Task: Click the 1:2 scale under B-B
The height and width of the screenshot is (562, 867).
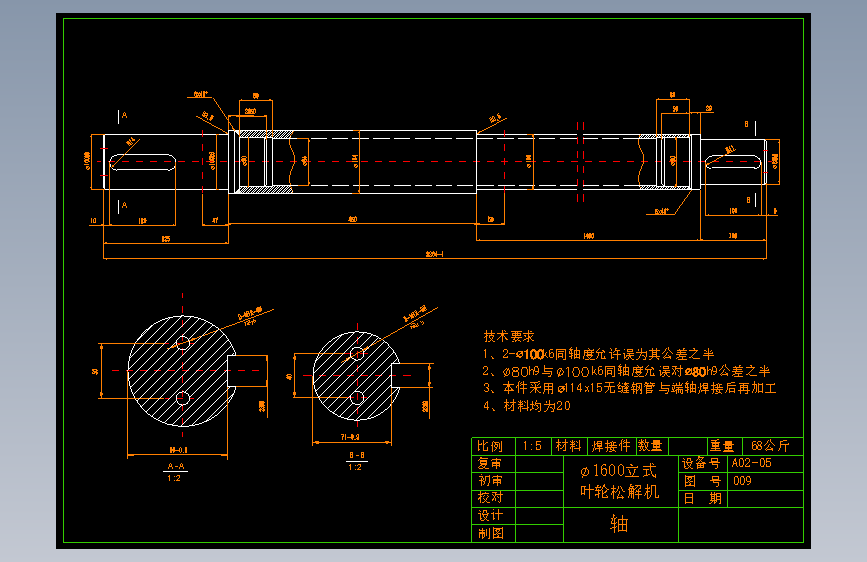Action: pyautogui.click(x=355, y=467)
